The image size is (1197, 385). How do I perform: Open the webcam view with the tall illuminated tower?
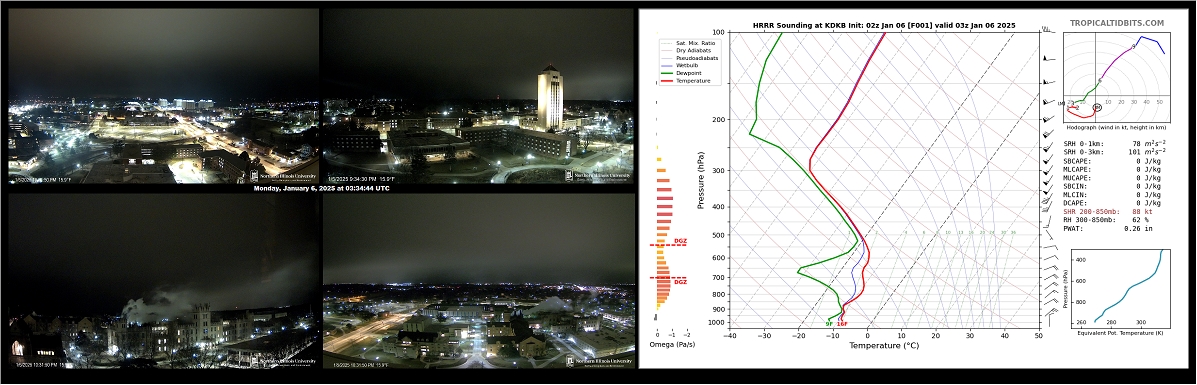pyautogui.click(x=478, y=96)
